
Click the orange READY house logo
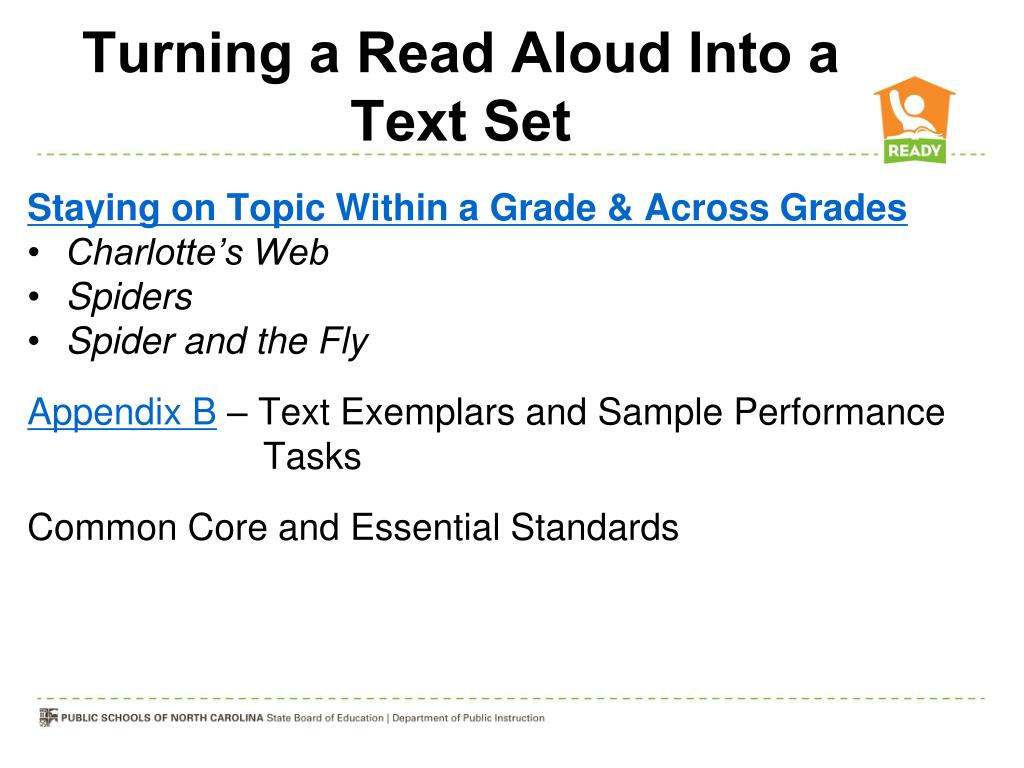click(x=914, y=120)
